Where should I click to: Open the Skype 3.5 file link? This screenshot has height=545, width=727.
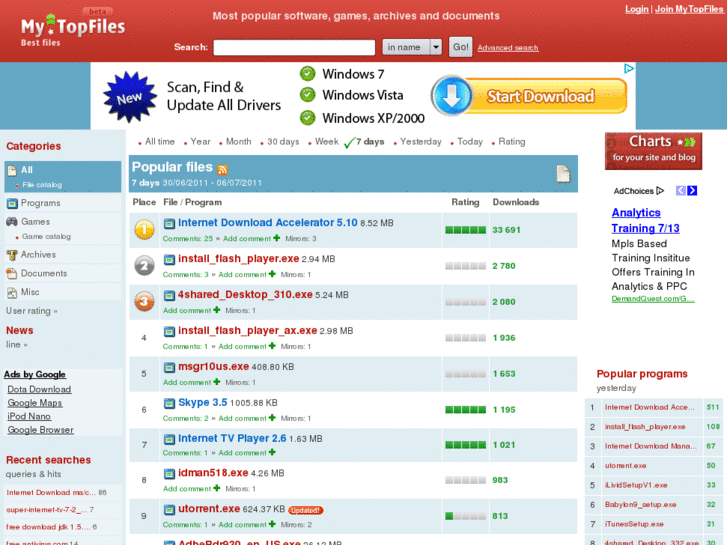pos(203,402)
